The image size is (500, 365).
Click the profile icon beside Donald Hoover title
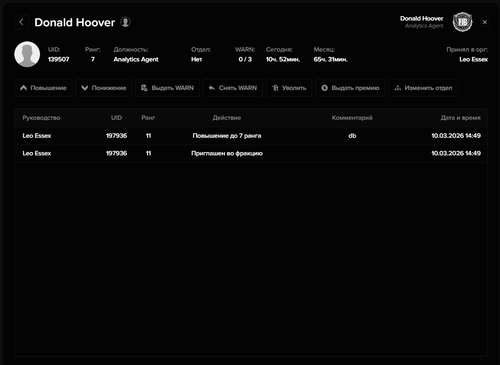click(125, 22)
